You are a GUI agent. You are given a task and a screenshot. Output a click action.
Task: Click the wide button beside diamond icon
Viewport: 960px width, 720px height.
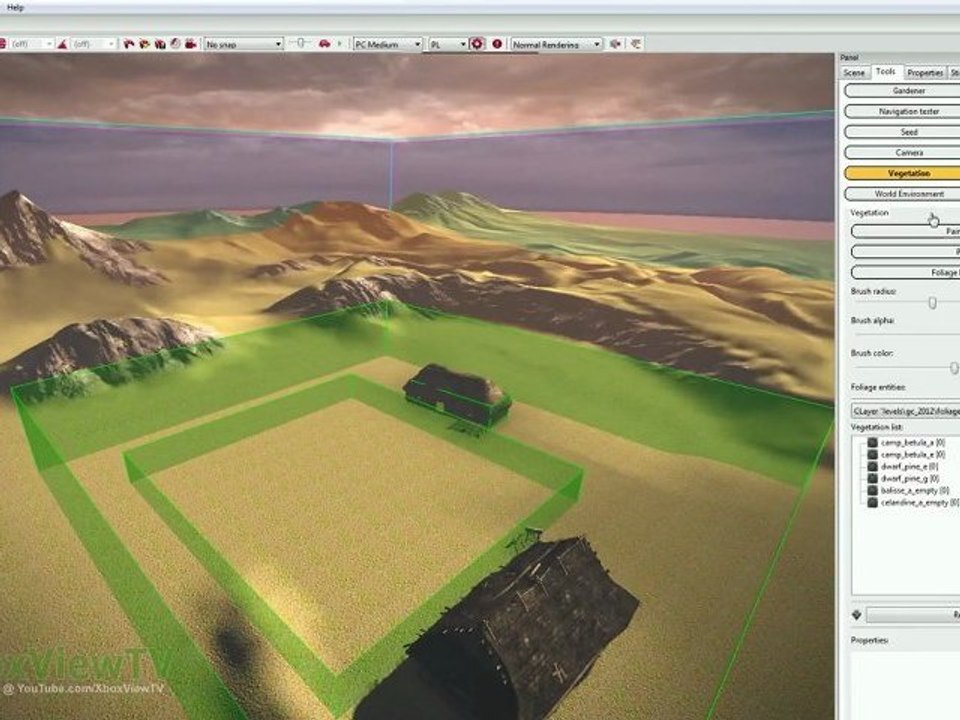point(913,615)
